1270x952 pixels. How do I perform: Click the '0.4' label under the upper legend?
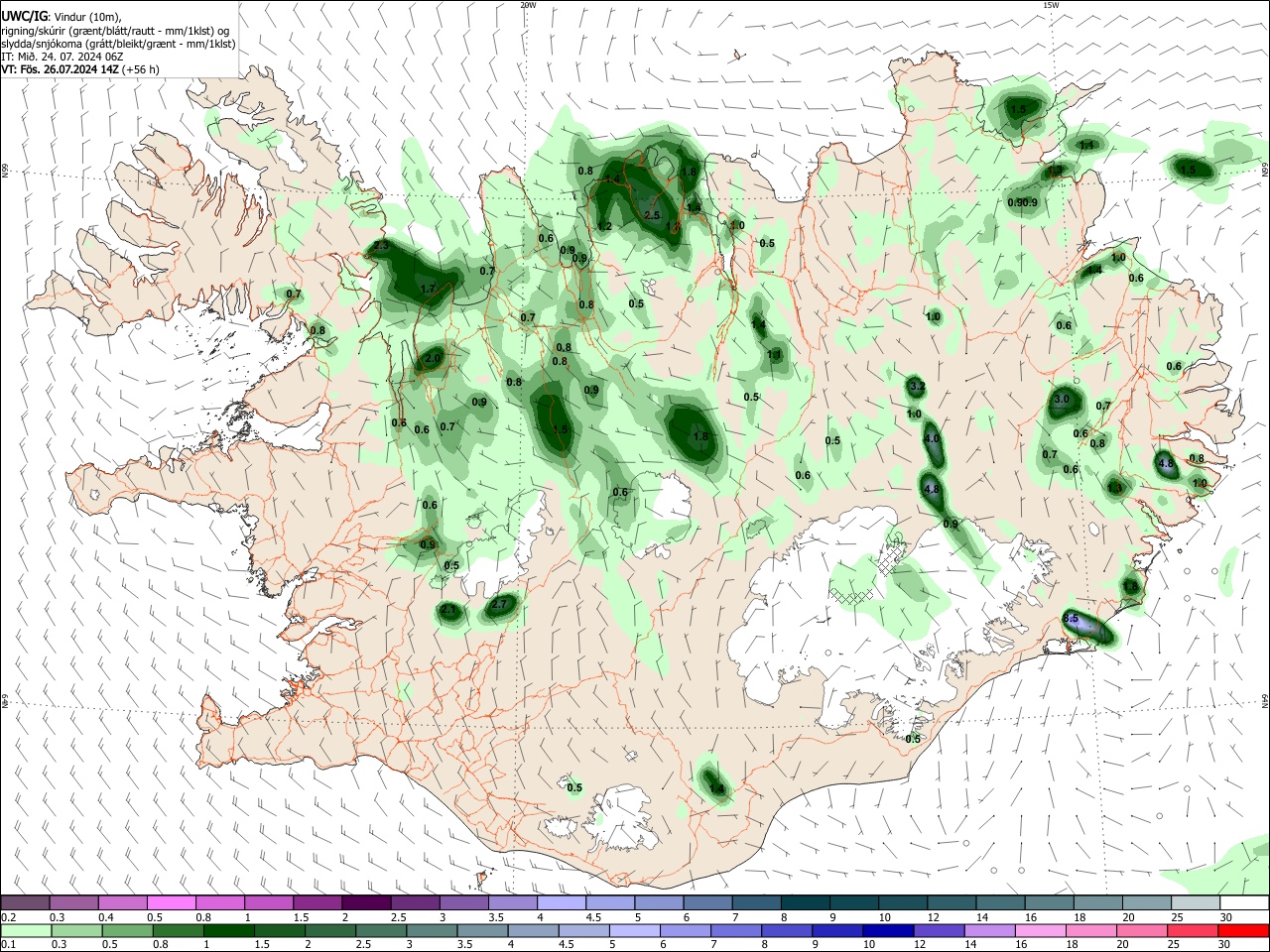tap(106, 917)
